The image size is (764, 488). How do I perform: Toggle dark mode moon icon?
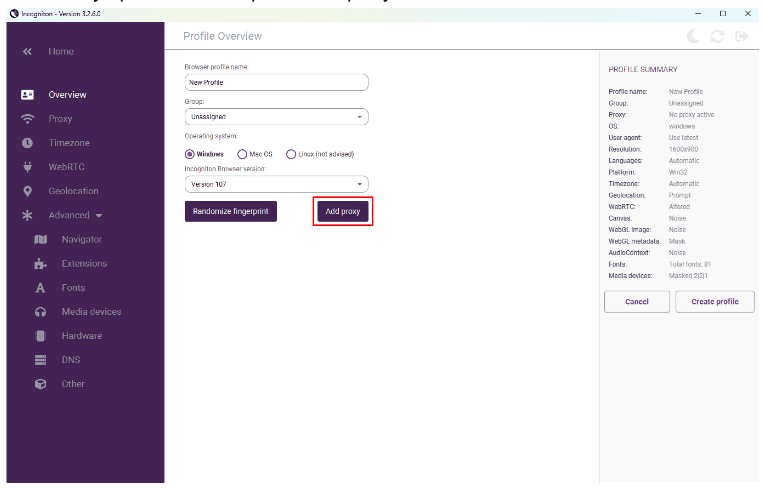tap(694, 36)
